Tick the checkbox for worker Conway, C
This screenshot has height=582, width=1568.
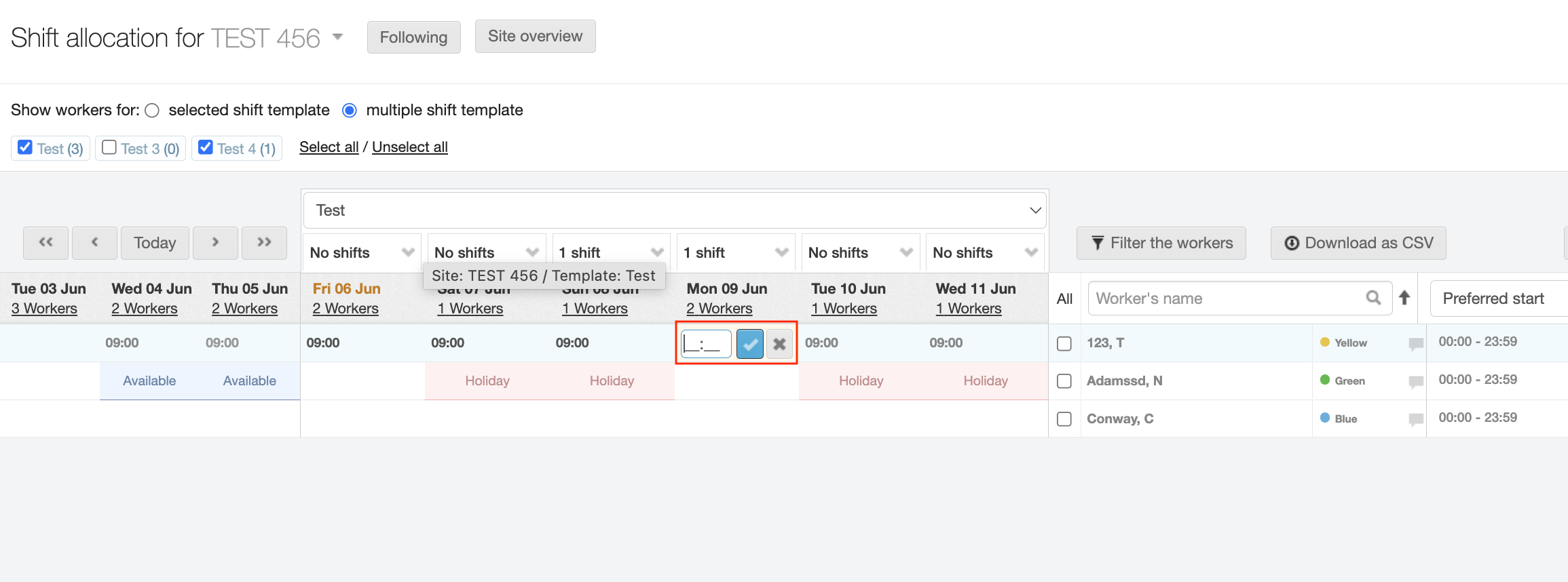click(1064, 419)
